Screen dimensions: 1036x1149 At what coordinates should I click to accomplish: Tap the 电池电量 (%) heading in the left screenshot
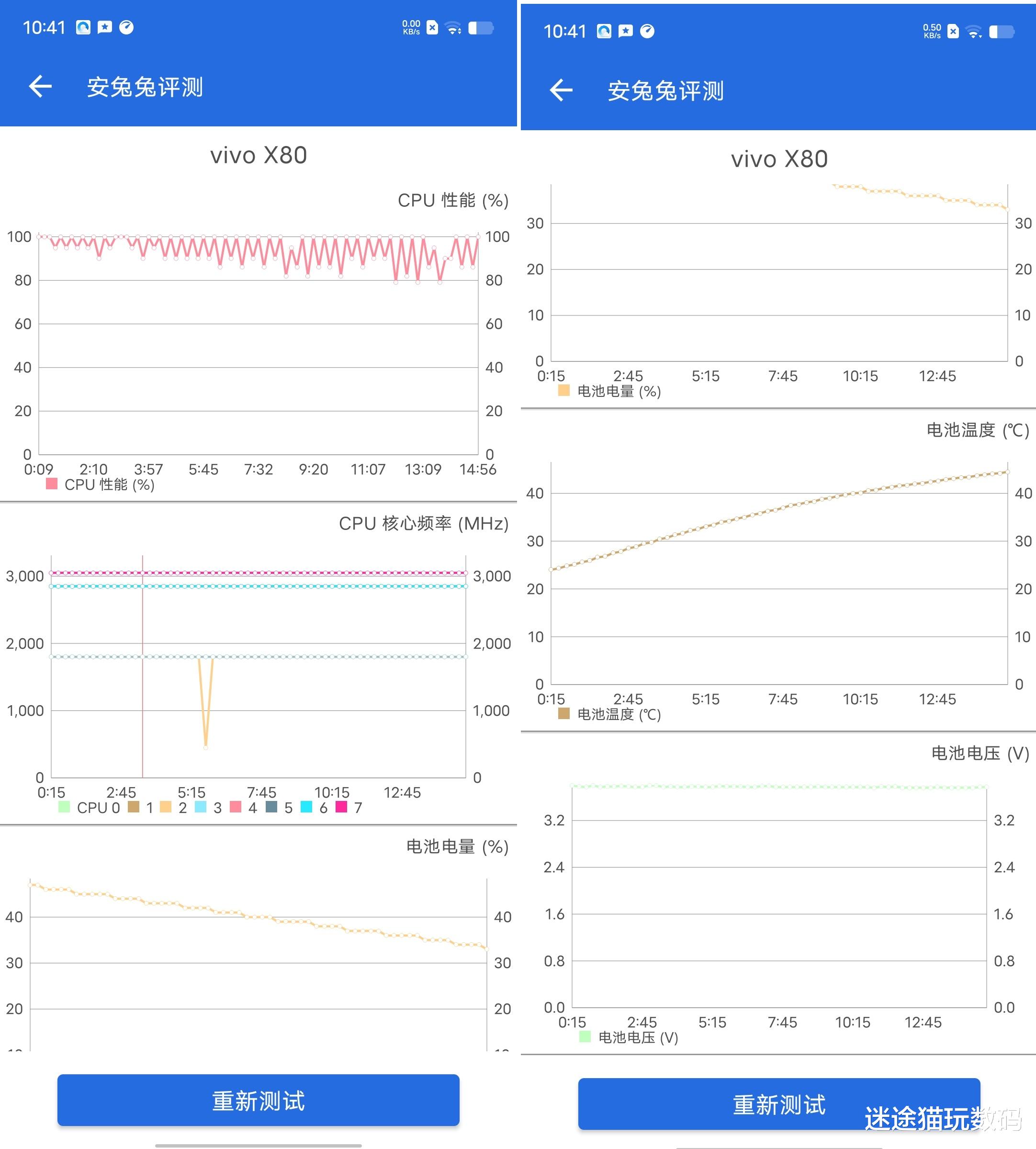[457, 847]
